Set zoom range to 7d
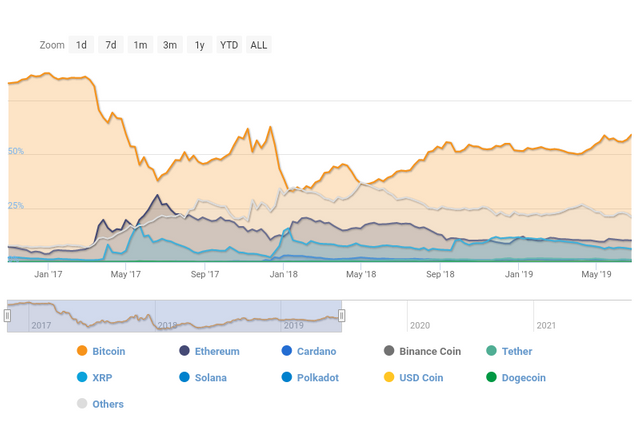The width and height of the screenshot is (640, 440). [111, 45]
